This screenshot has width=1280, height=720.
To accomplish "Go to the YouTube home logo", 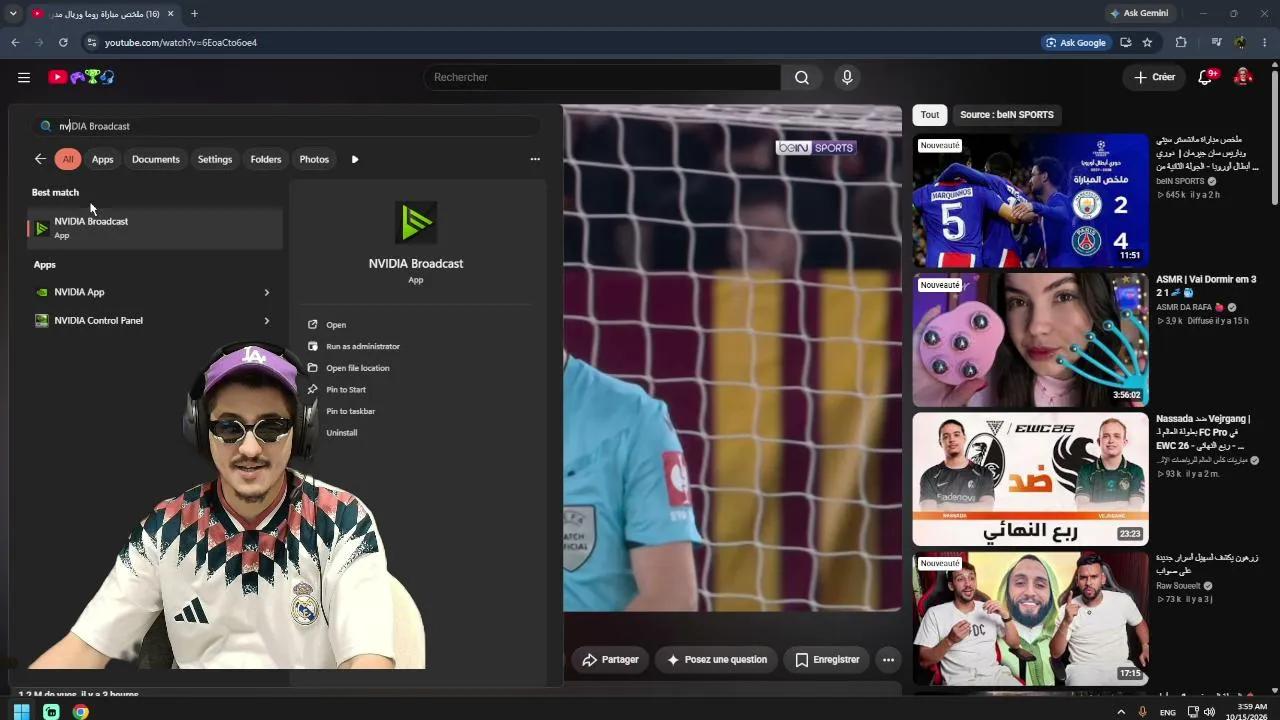I will point(82,77).
